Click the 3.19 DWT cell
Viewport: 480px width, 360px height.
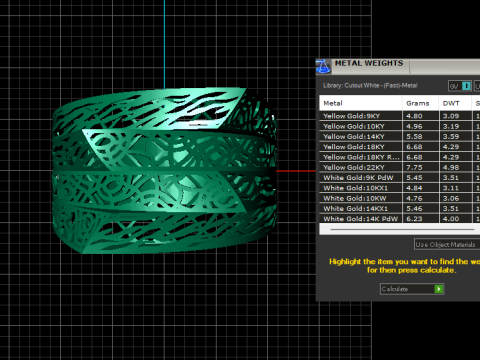[455, 126]
